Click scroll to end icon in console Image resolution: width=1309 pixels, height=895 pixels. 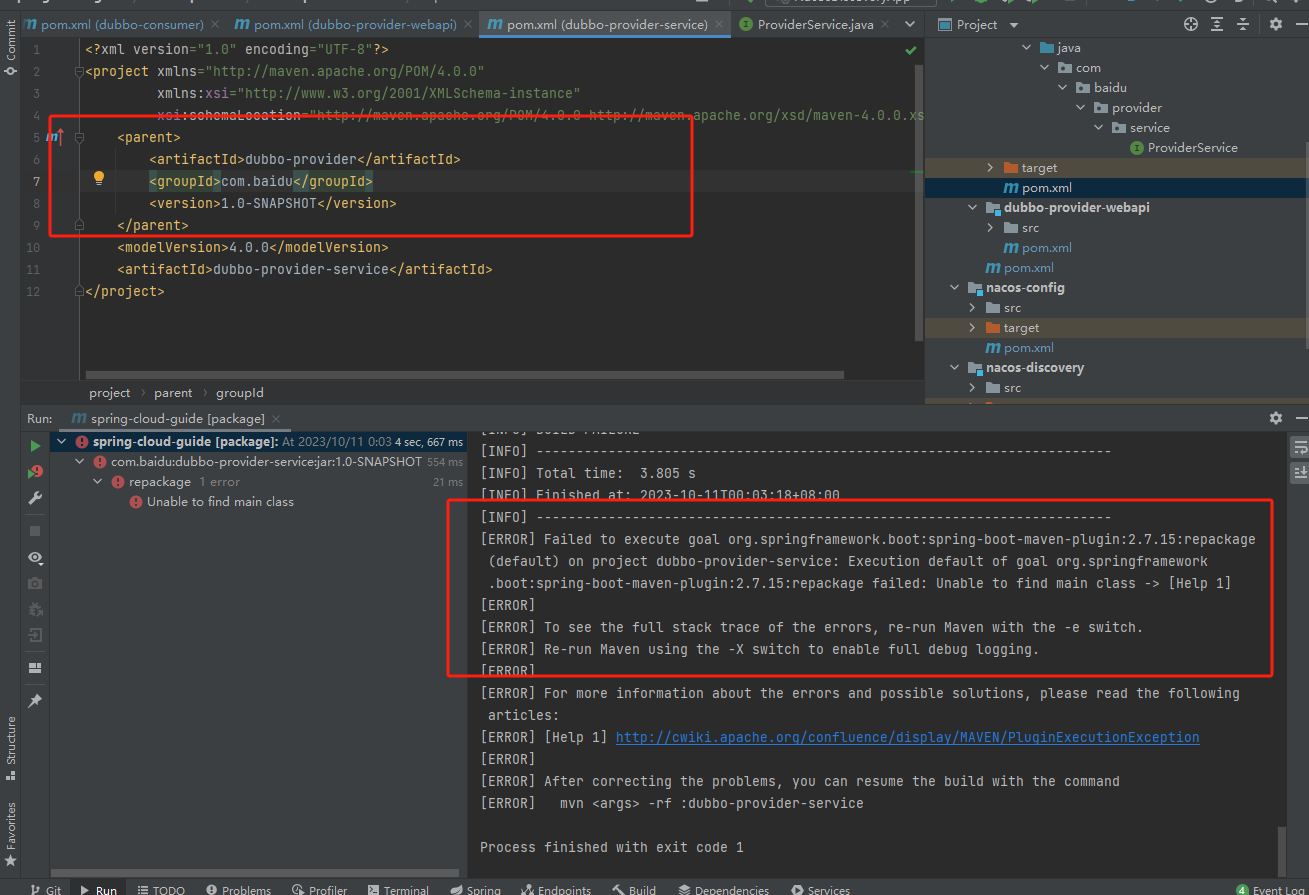click(x=1300, y=472)
